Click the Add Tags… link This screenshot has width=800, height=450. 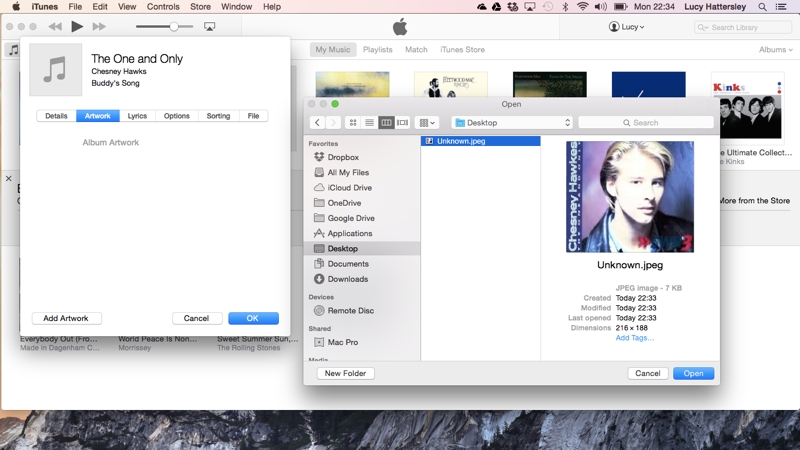(x=634, y=338)
